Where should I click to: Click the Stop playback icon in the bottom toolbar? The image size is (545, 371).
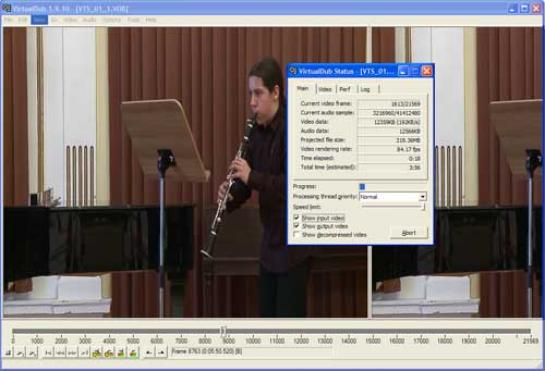point(8,353)
